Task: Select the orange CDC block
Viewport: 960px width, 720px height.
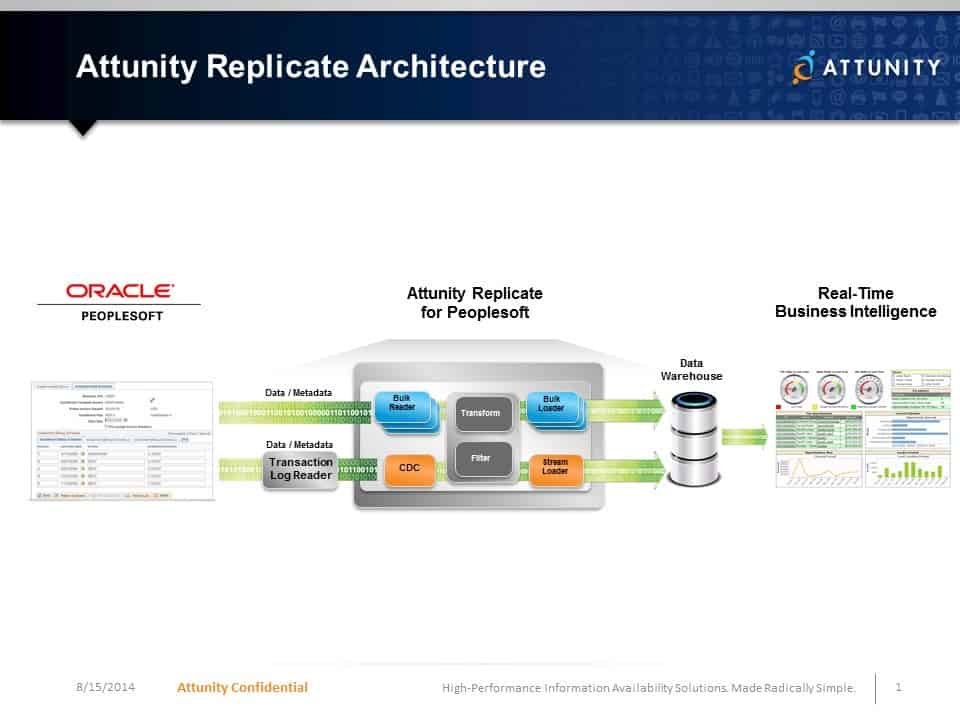Action: pyautogui.click(x=410, y=470)
